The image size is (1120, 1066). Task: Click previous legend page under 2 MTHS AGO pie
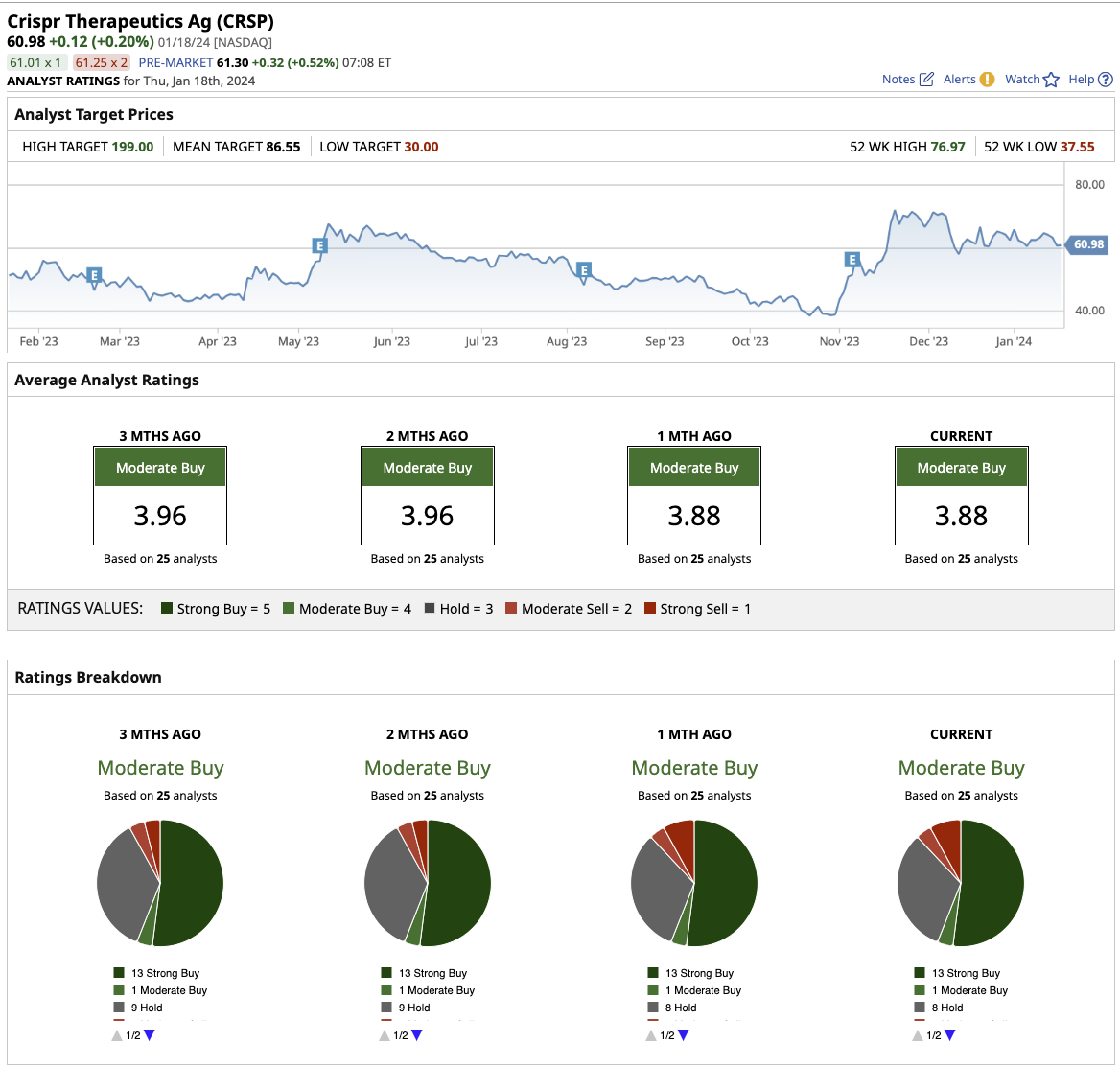pyautogui.click(x=385, y=1035)
